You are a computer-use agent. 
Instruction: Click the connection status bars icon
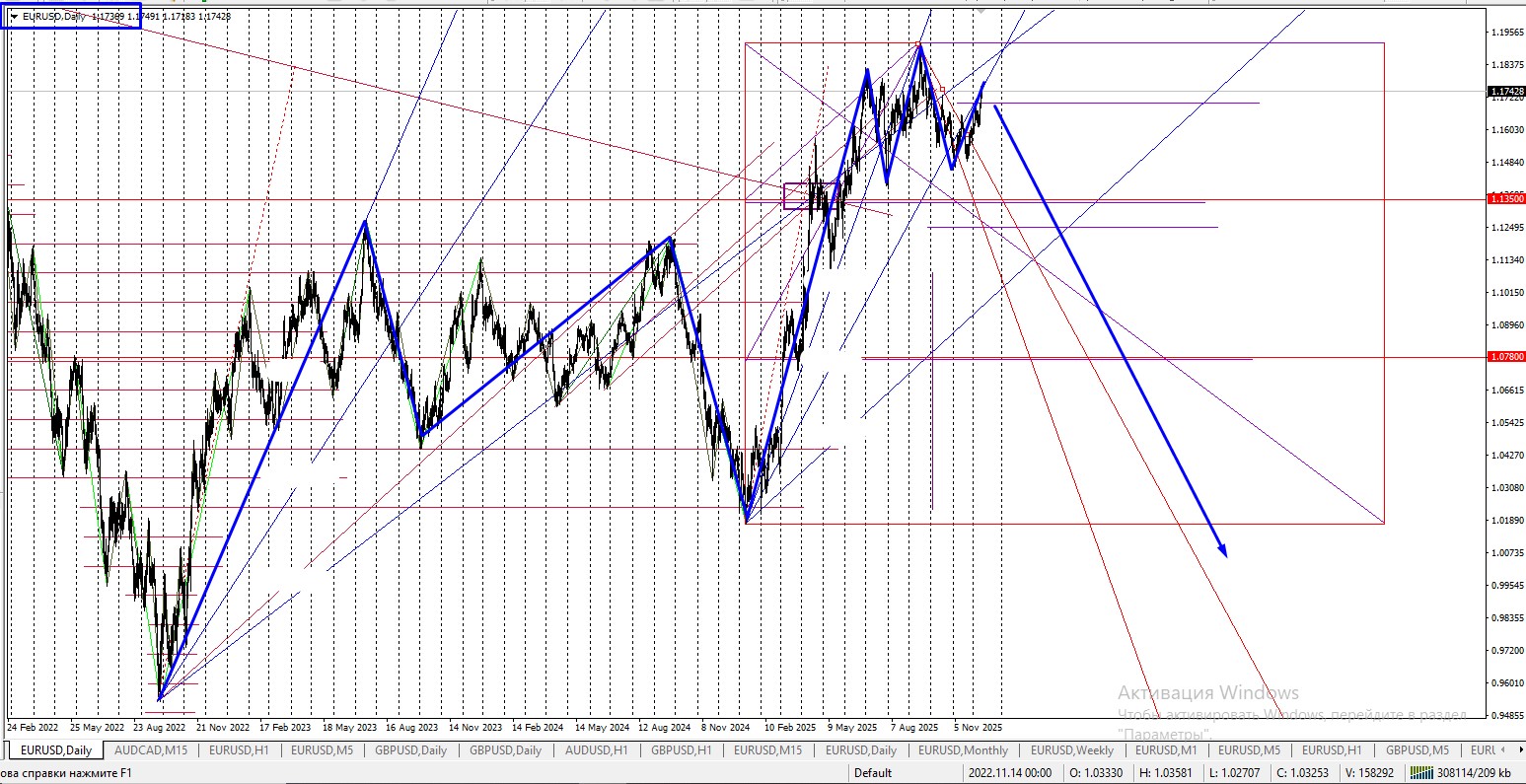tap(1421, 773)
